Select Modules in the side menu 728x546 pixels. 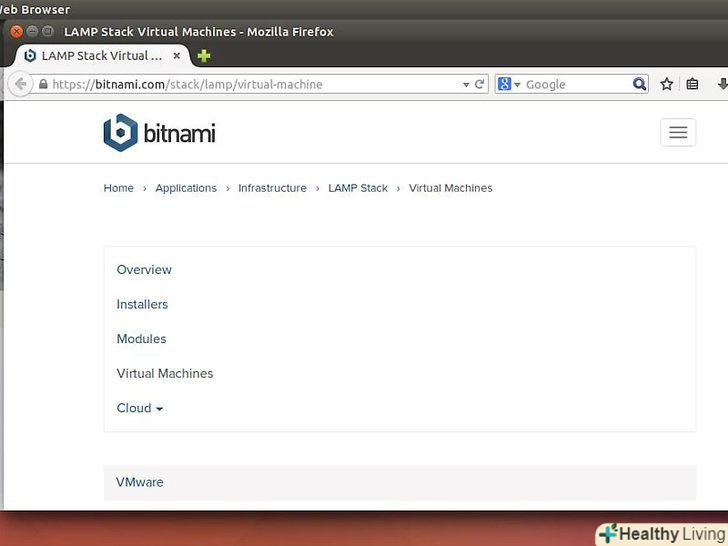141,339
